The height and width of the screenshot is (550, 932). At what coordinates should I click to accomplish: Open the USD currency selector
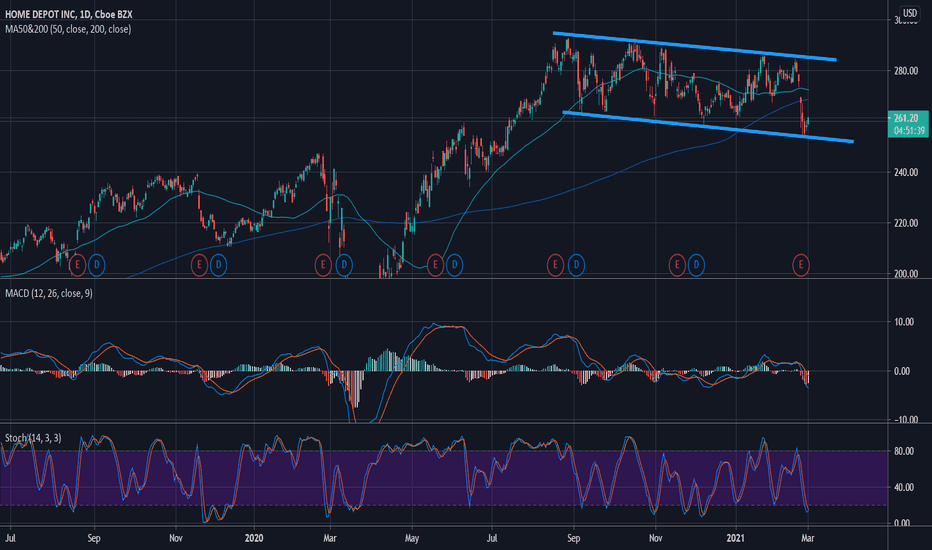coord(909,12)
